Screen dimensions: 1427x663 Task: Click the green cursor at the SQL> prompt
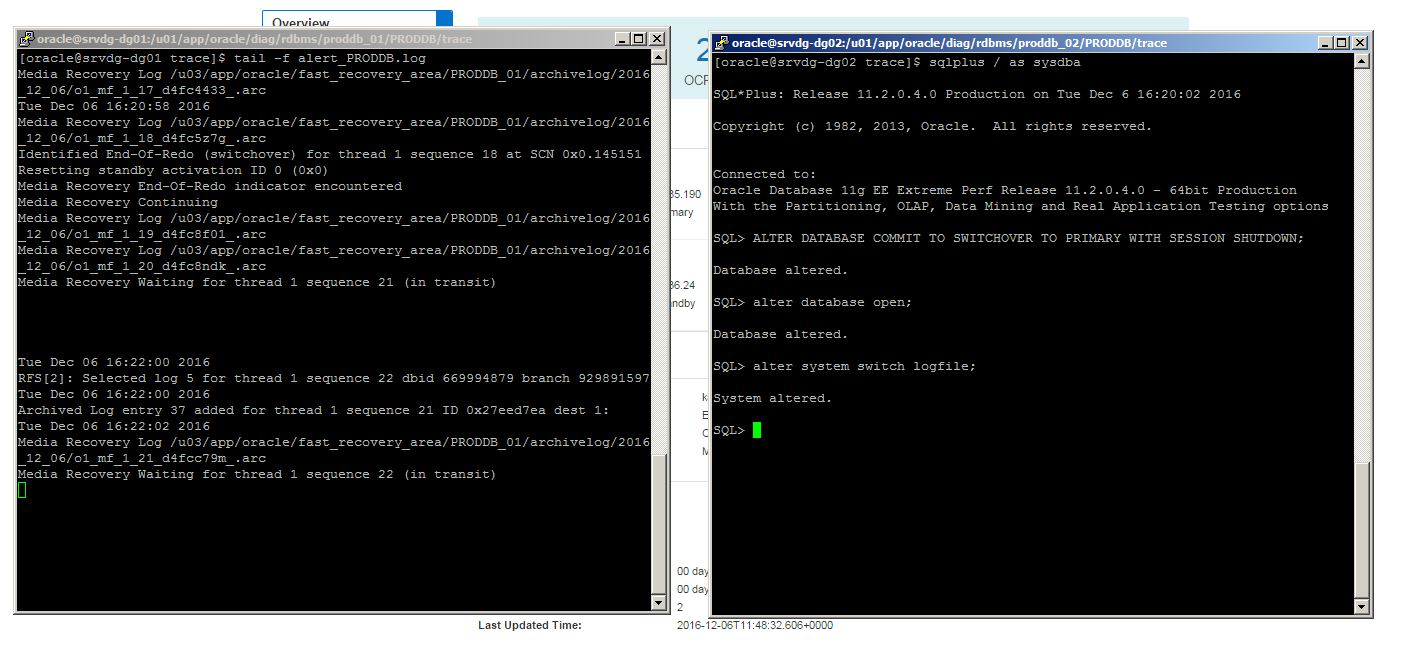click(757, 430)
